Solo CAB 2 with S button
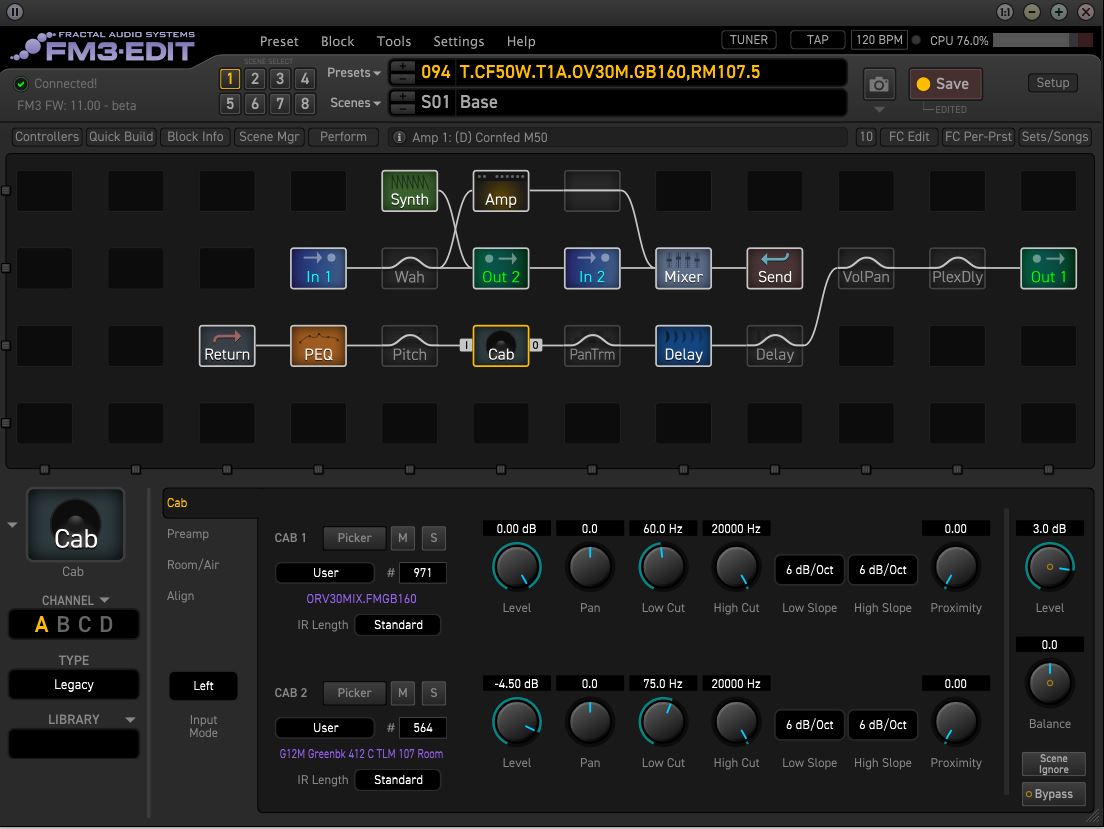1104x829 pixels. coord(434,693)
